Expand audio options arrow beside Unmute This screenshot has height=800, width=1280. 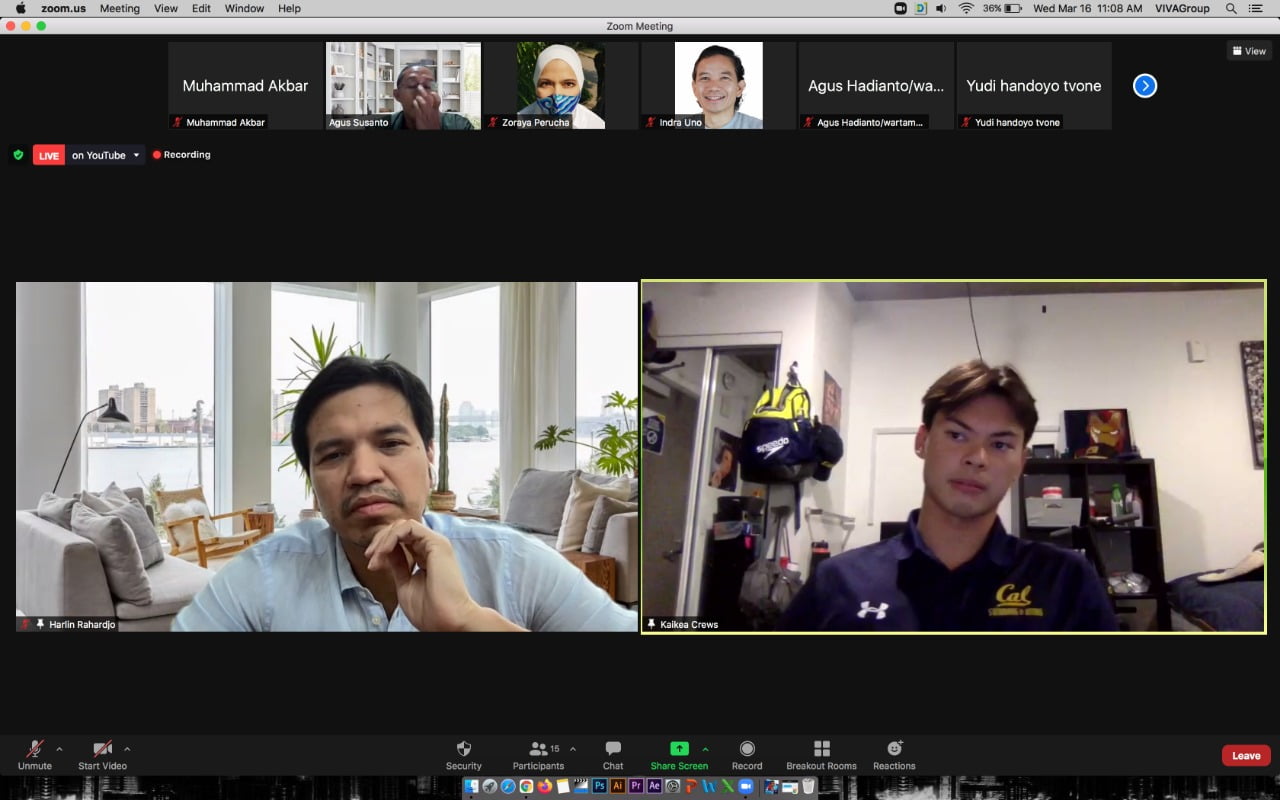pos(59,748)
